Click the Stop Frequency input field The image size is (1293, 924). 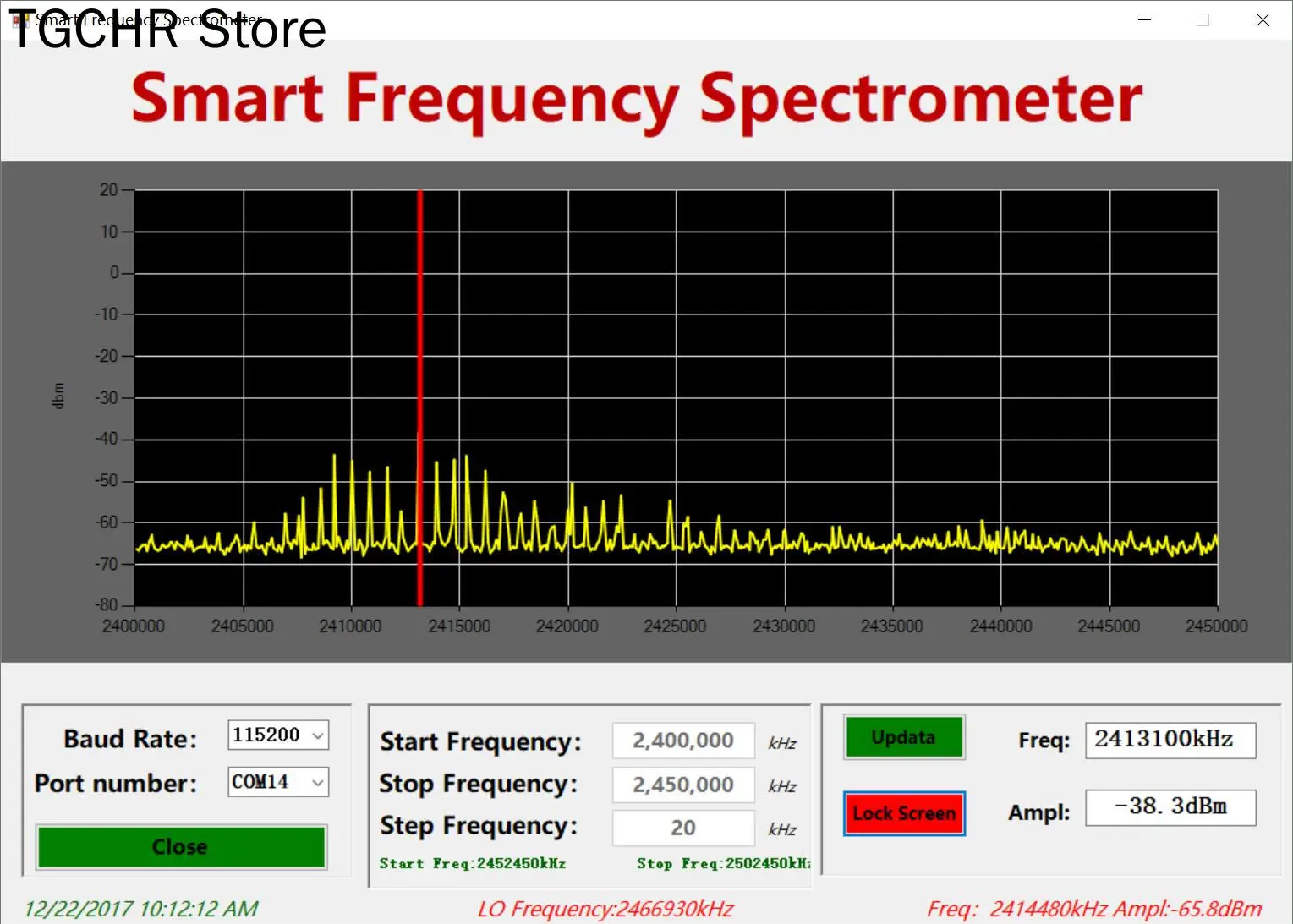(x=683, y=785)
